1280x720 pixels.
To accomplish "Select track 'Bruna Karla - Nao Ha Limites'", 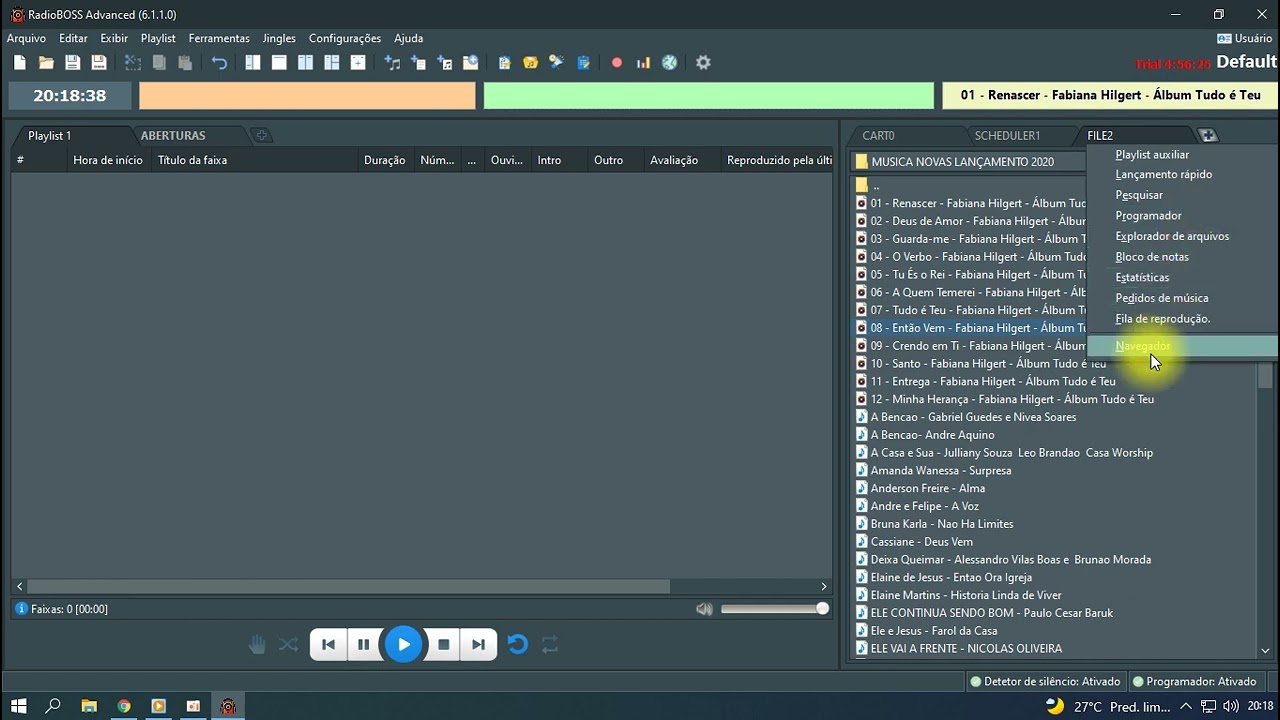I will [x=942, y=524].
